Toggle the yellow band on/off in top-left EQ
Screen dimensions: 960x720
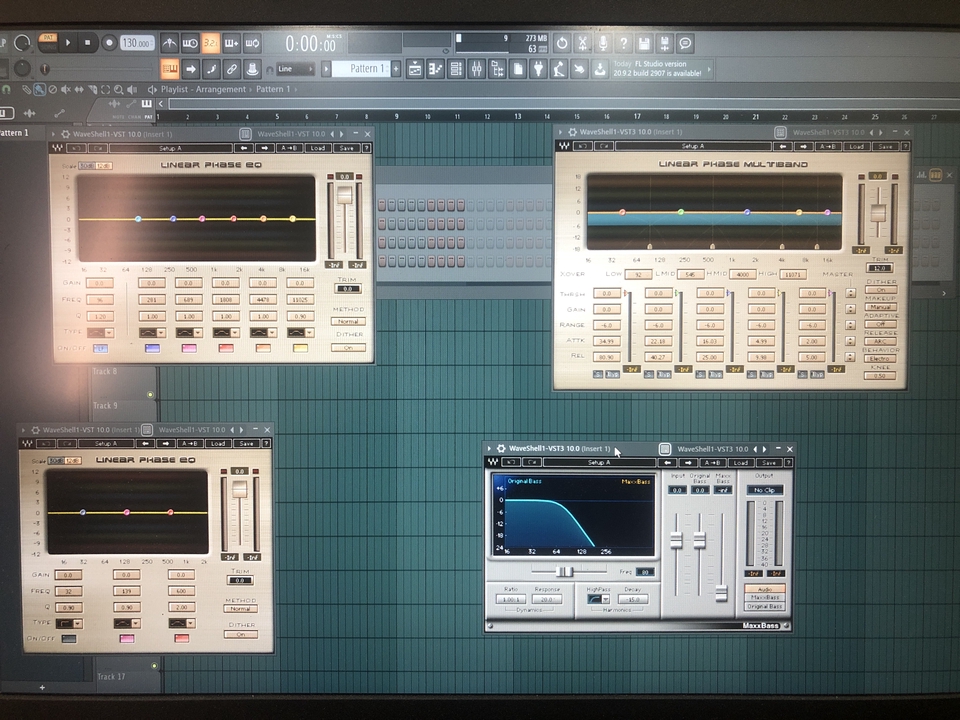pos(300,348)
